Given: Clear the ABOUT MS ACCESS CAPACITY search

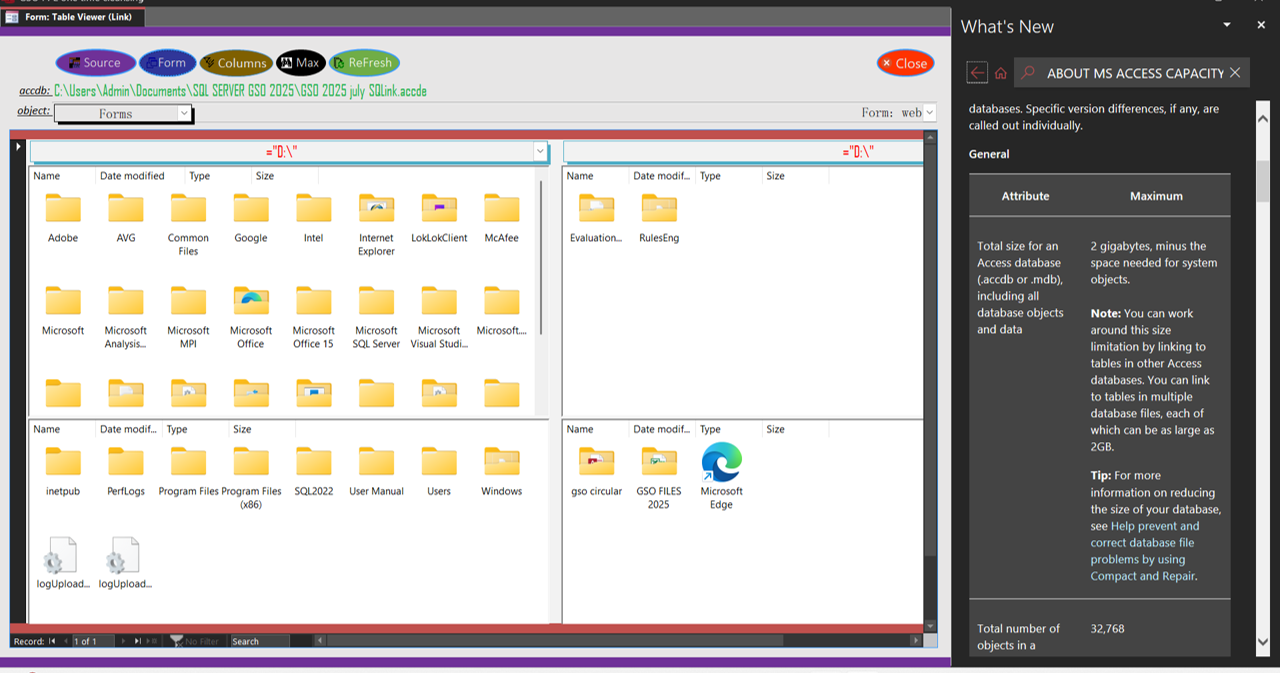Looking at the screenshot, I should pyautogui.click(x=1235, y=73).
